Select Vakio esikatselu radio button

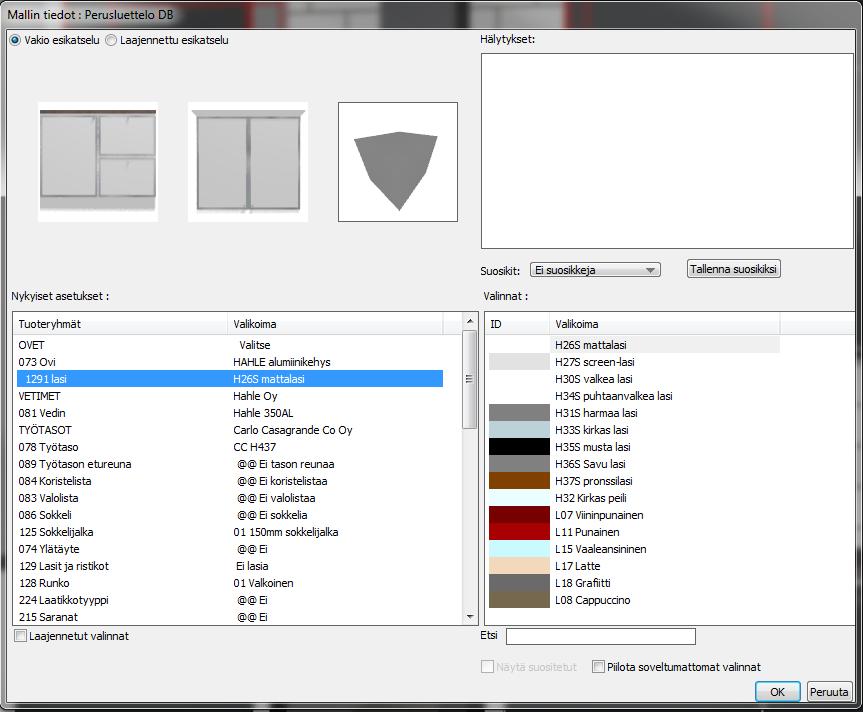15,40
